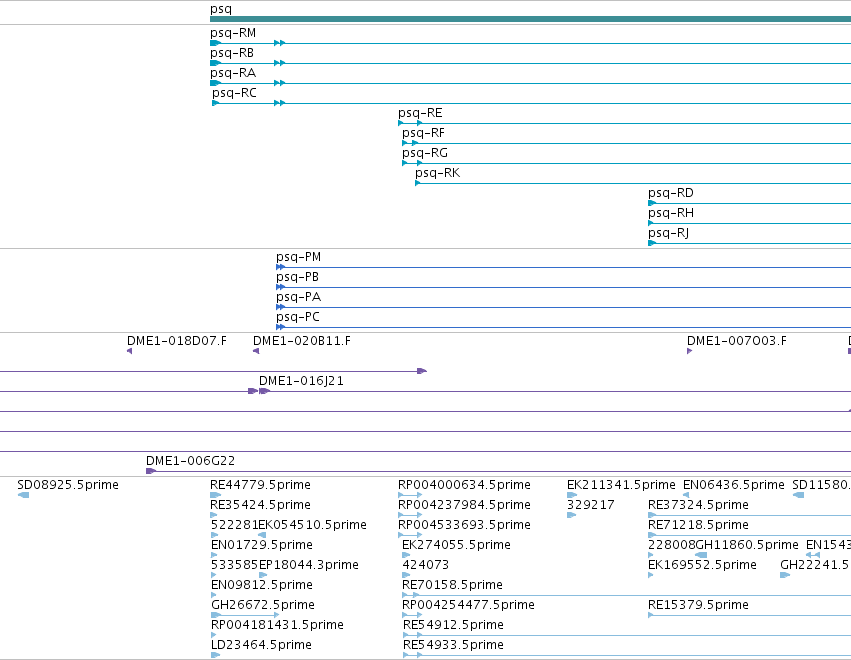Select EST RE44779.5prime label
The height and width of the screenshot is (660, 851).
261,485
